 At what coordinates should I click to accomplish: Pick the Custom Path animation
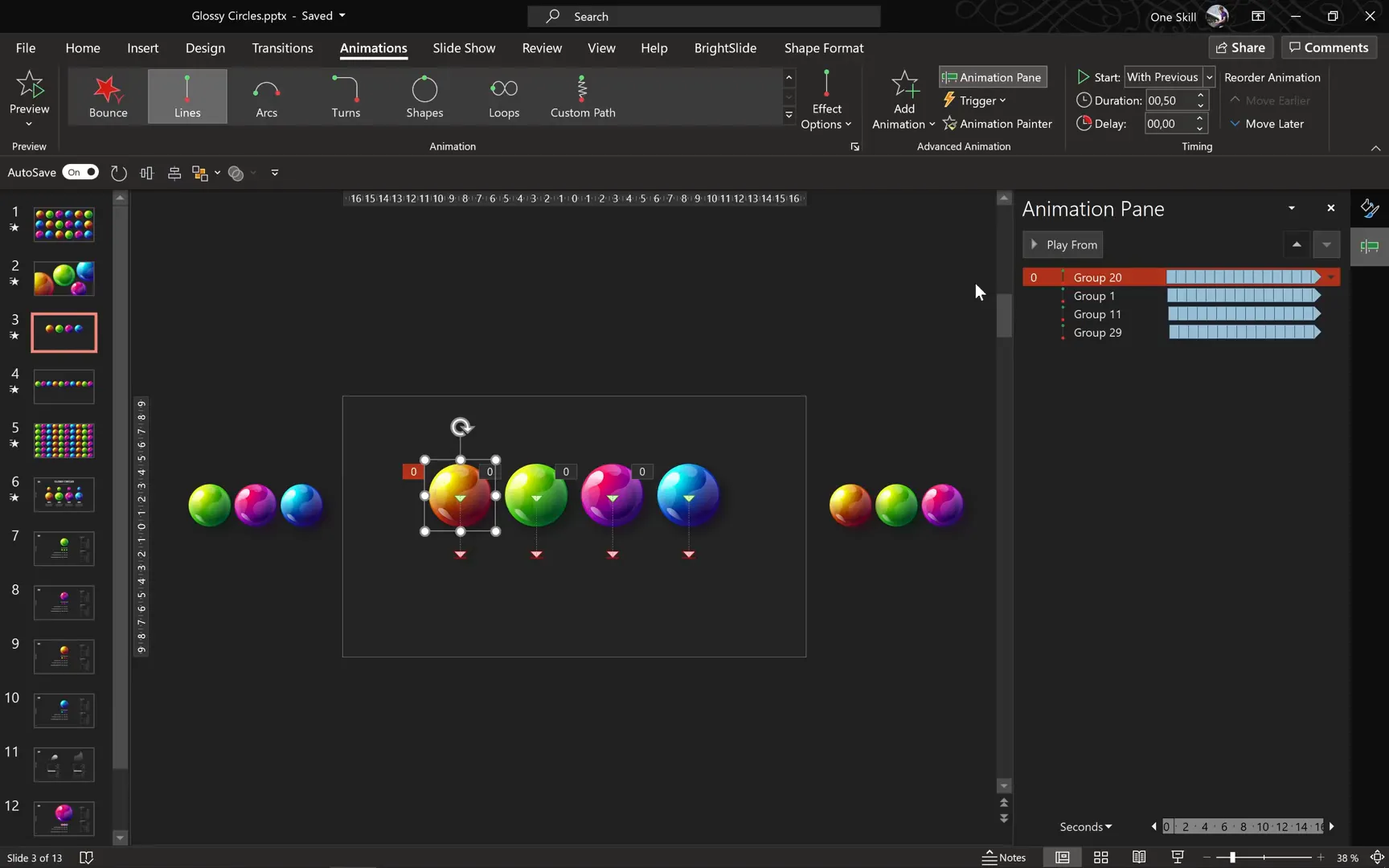(x=581, y=96)
